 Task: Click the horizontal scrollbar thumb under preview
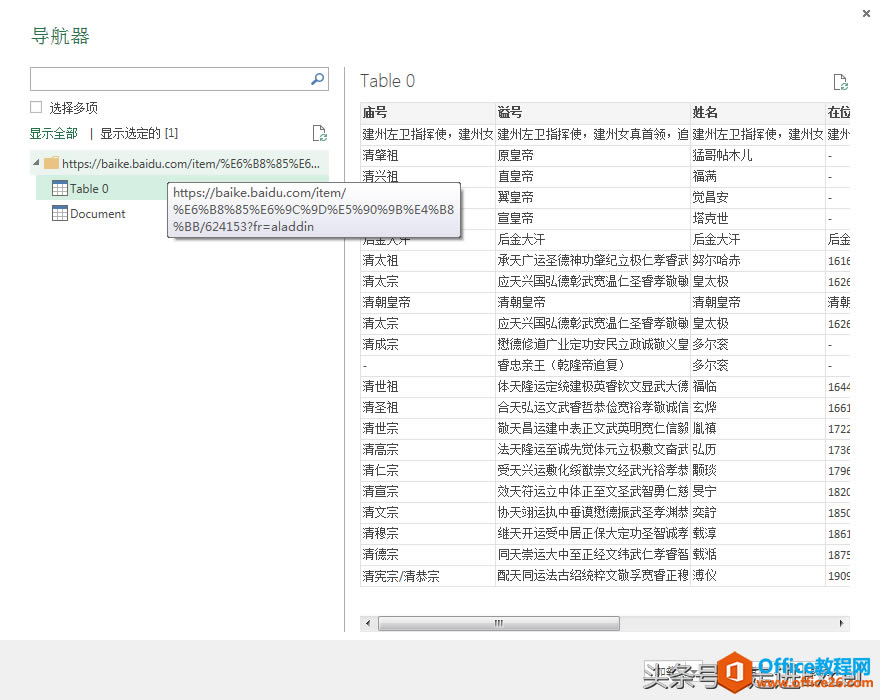point(499,623)
